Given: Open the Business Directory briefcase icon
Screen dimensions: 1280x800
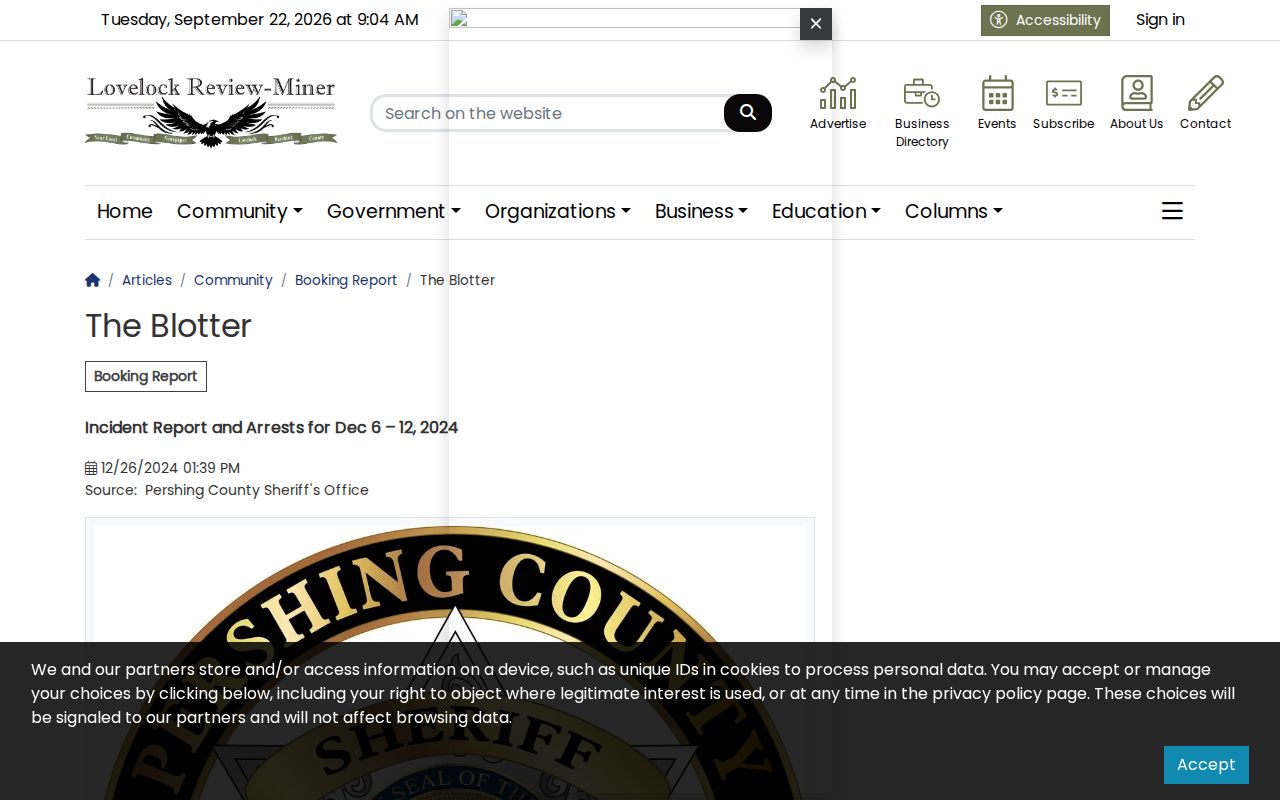Looking at the screenshot, I should (x=922, y=93).
